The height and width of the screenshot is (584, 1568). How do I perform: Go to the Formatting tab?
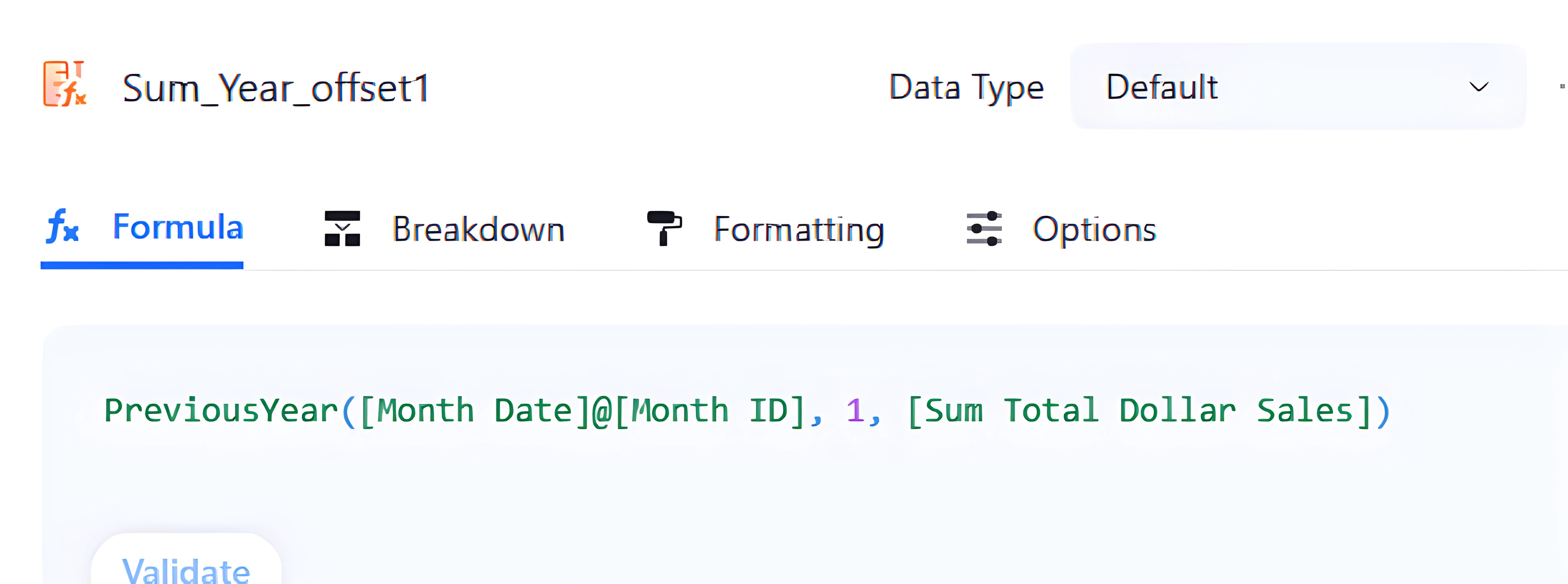(x=799, y=230)
